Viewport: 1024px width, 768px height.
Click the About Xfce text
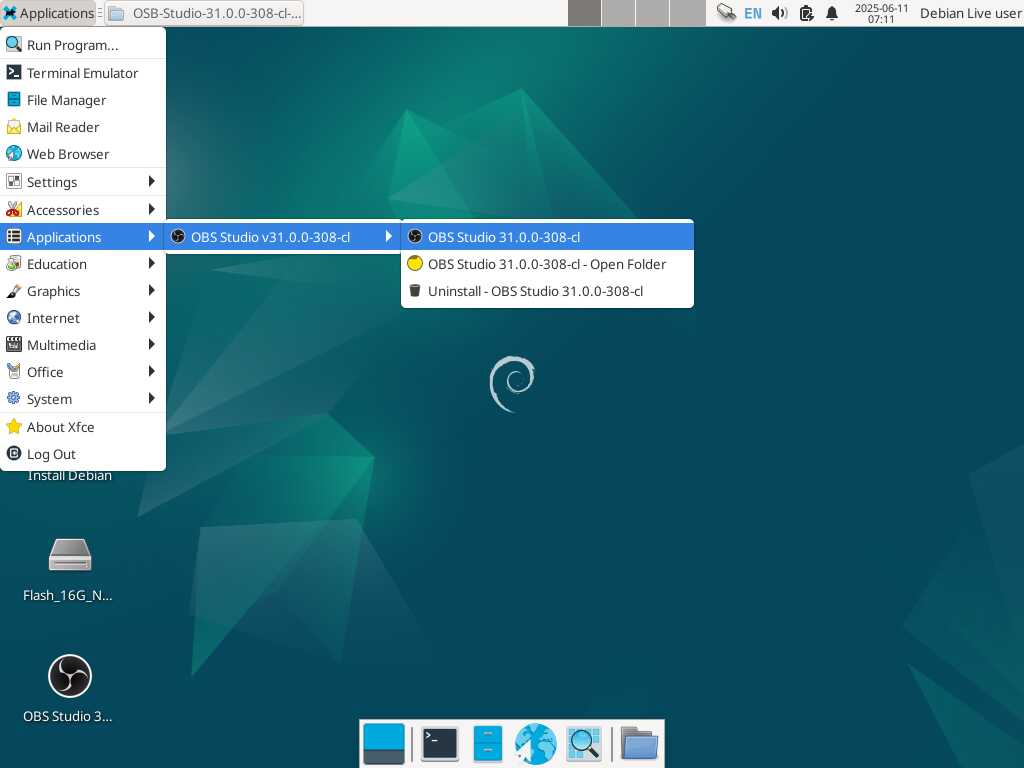60,427
